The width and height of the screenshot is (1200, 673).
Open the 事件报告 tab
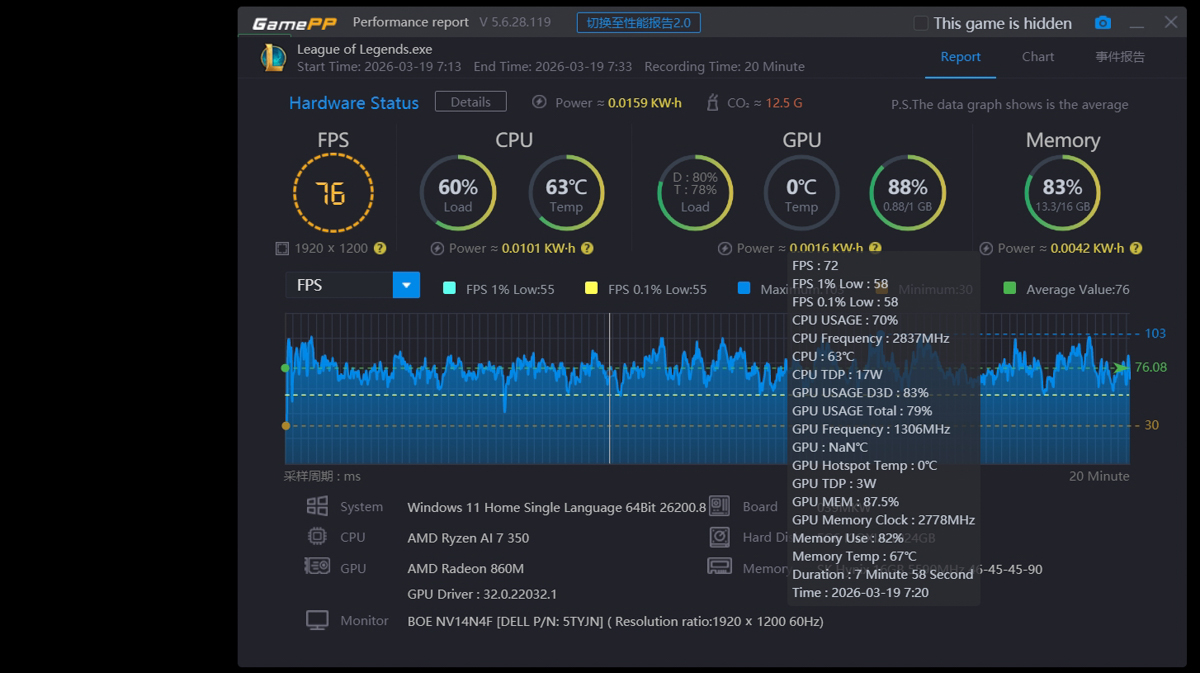click(1119, 57)
